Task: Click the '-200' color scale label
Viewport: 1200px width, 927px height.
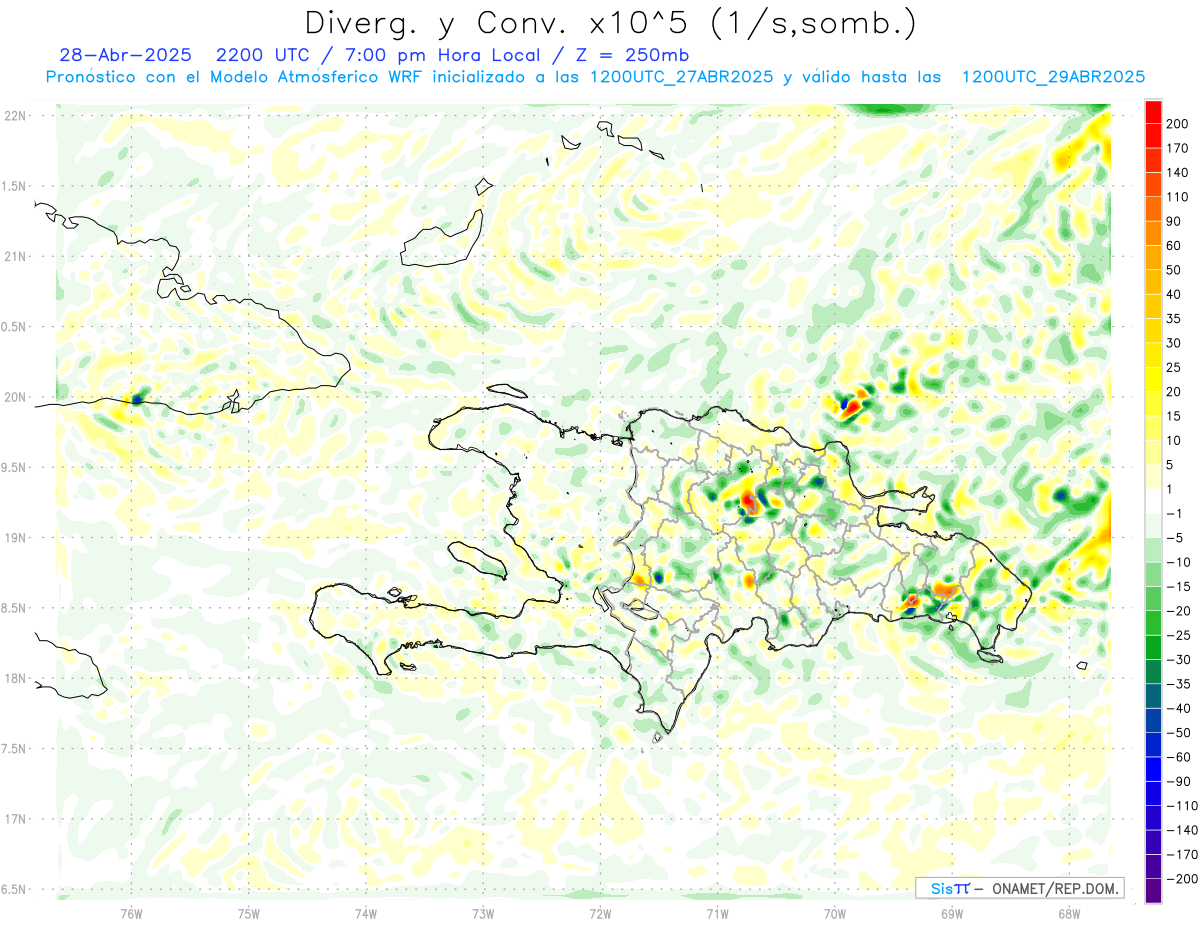Action: [1180, 879]
